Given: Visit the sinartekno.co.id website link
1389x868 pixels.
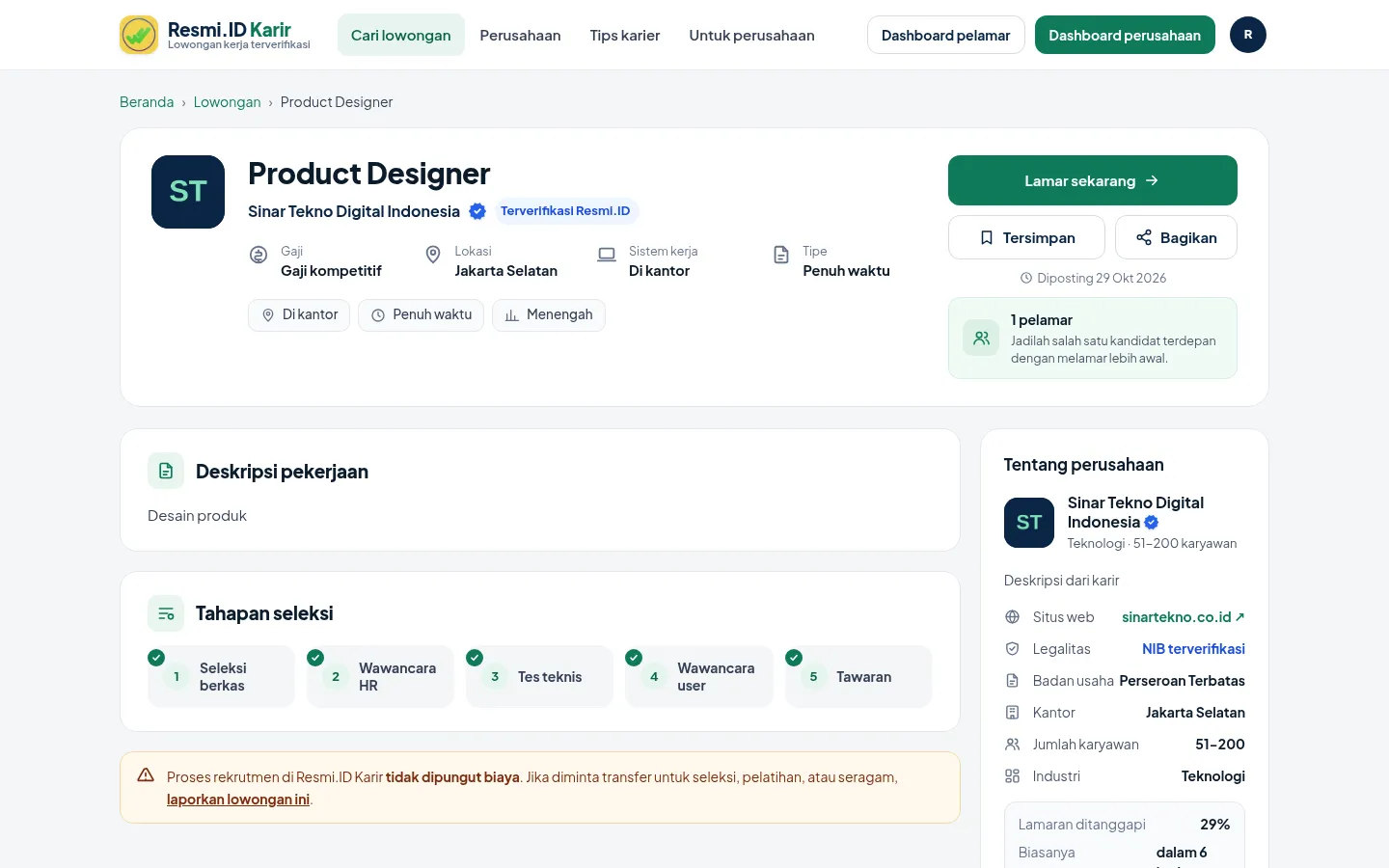Looking at the screenshot, I should point(1183,617).
